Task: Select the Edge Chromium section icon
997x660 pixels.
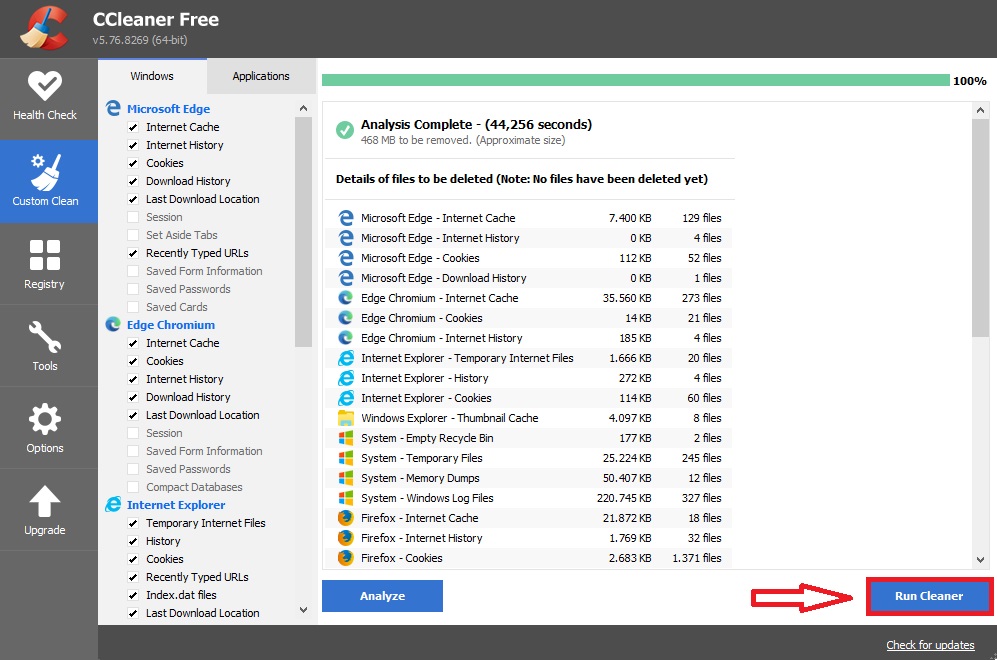Action: (112, 324)
